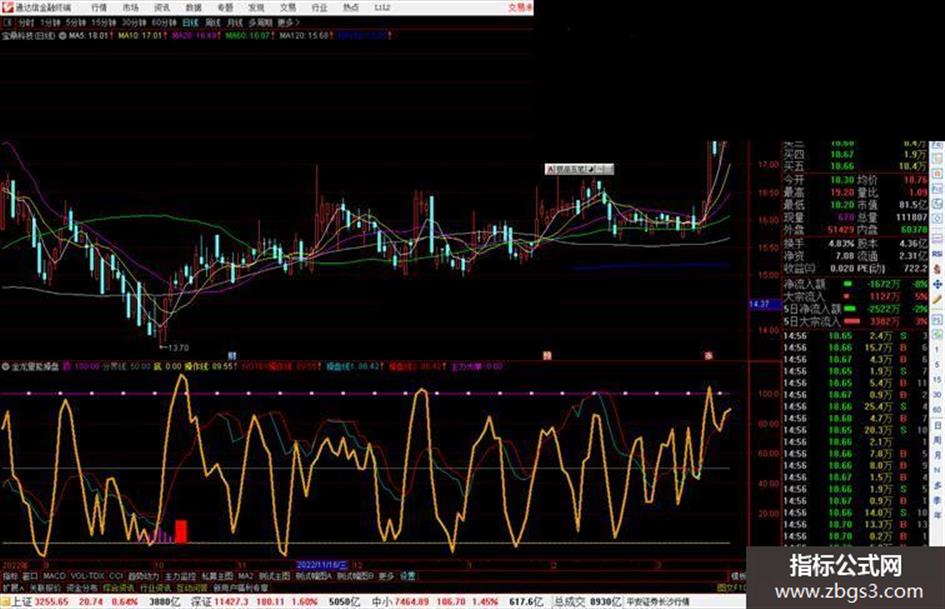Open the 多周期 view

(x=260, y=22)
